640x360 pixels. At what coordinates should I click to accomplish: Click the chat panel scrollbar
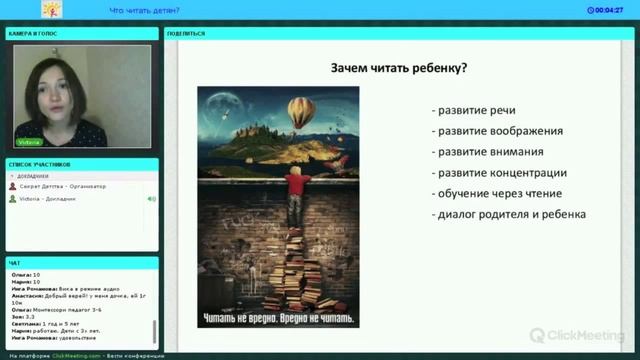tap(154, 331)
